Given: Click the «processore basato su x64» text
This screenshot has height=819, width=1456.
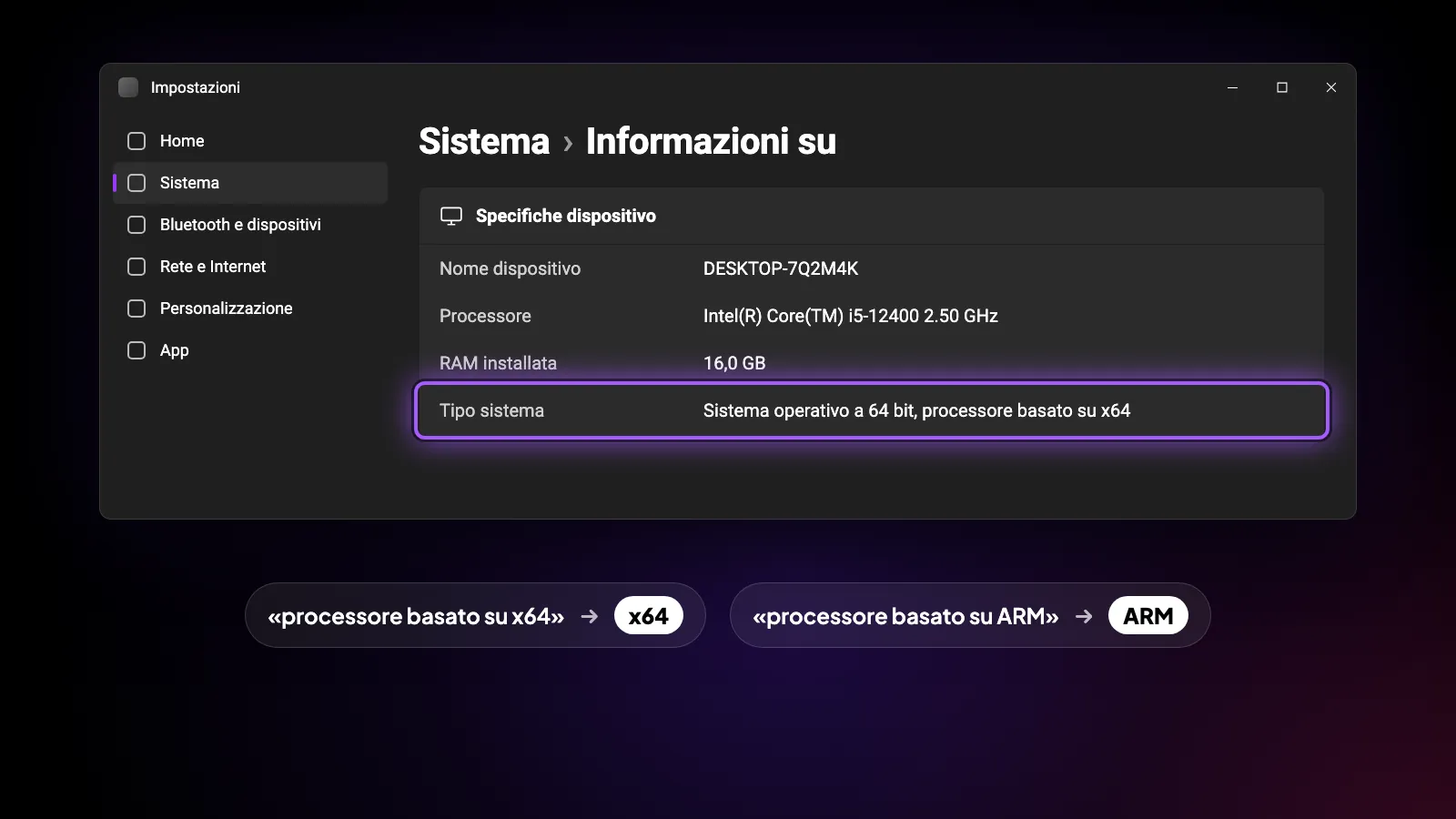Looking at the screenshot, I should point(416,616).
